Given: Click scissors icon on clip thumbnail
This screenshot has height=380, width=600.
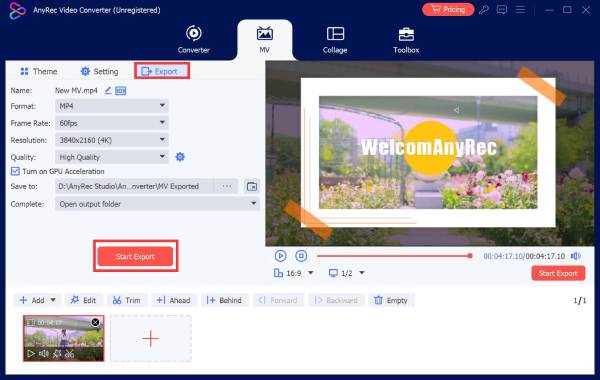Looking at the screenshot, I should (x=69, y=354).
